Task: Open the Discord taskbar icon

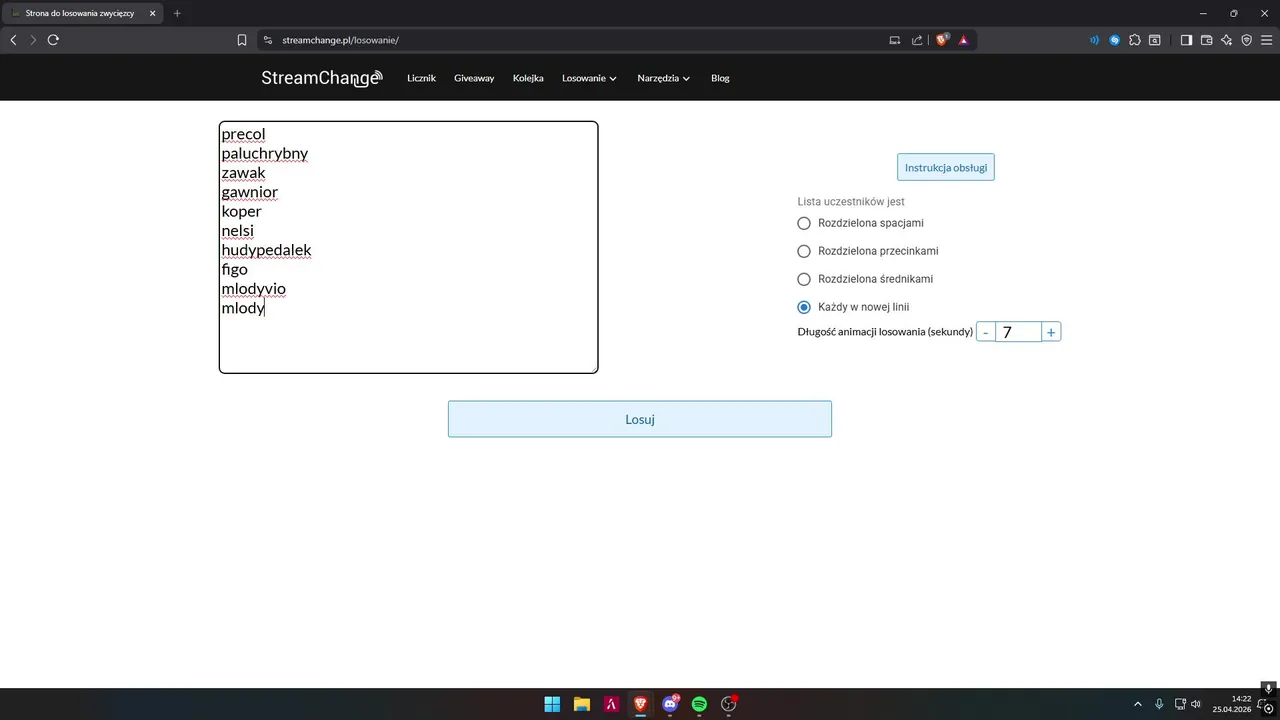Action: point(670,704)
